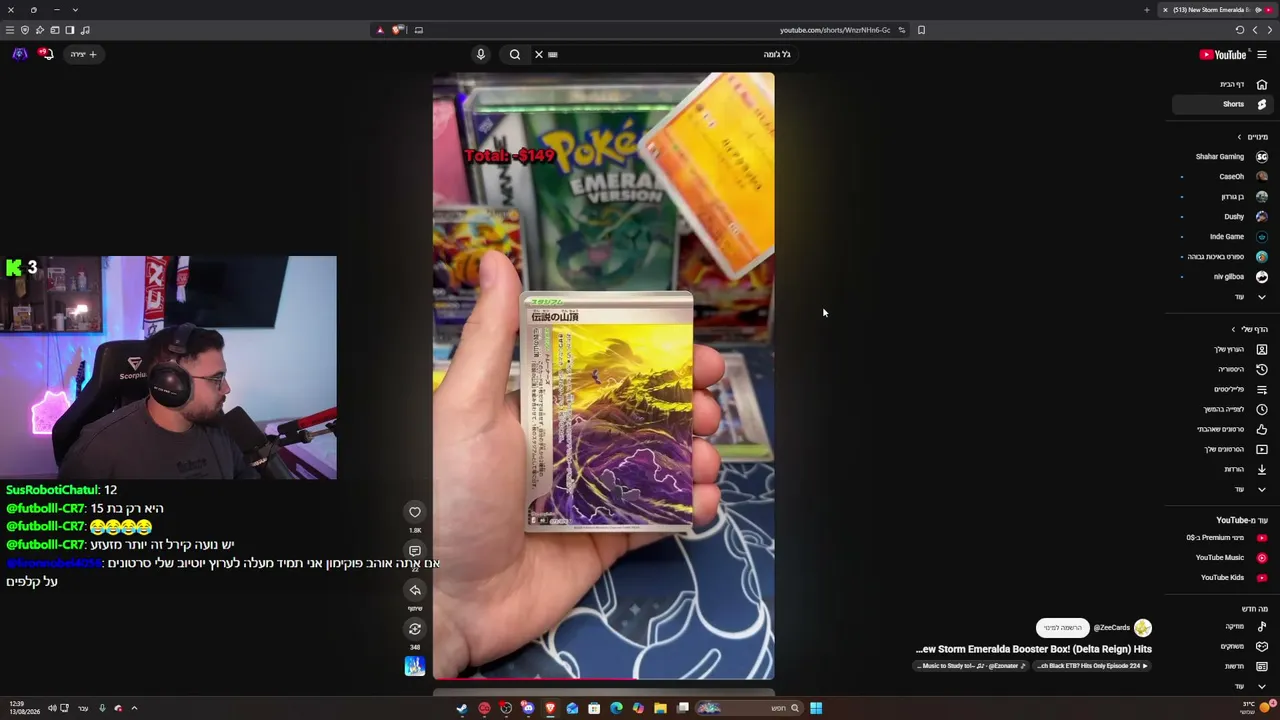Toggle the YouTube guide hamburger menu

[1262, 54]
